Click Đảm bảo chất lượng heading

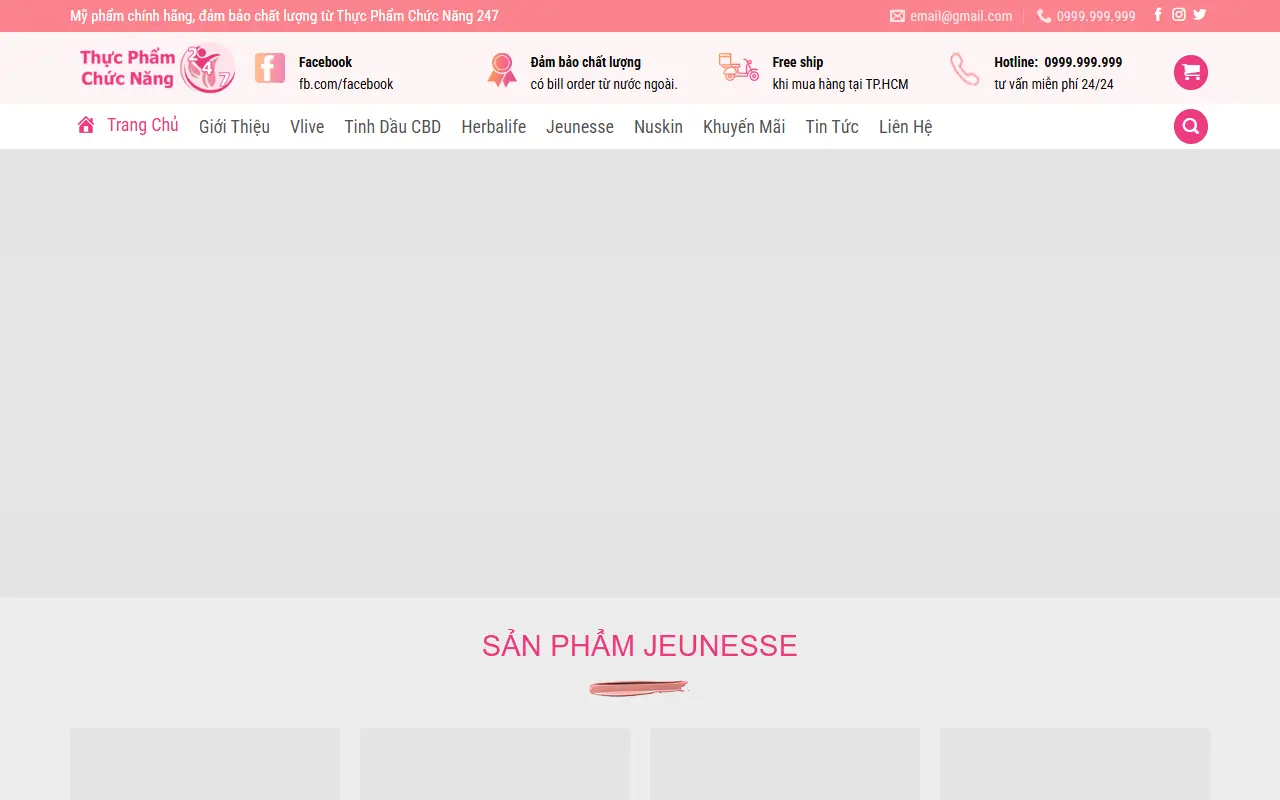586,62
